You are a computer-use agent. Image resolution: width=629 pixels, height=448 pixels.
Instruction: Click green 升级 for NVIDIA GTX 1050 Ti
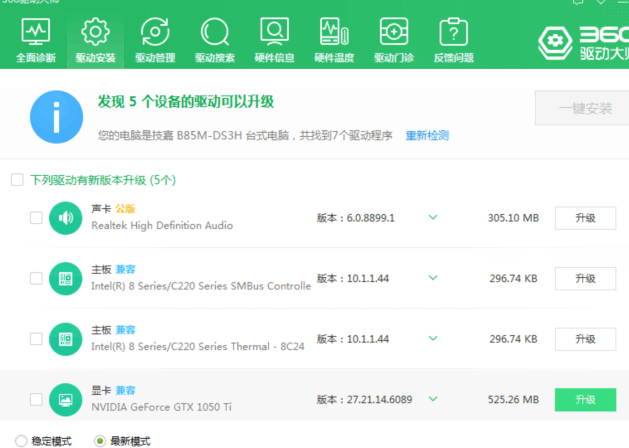585,399
